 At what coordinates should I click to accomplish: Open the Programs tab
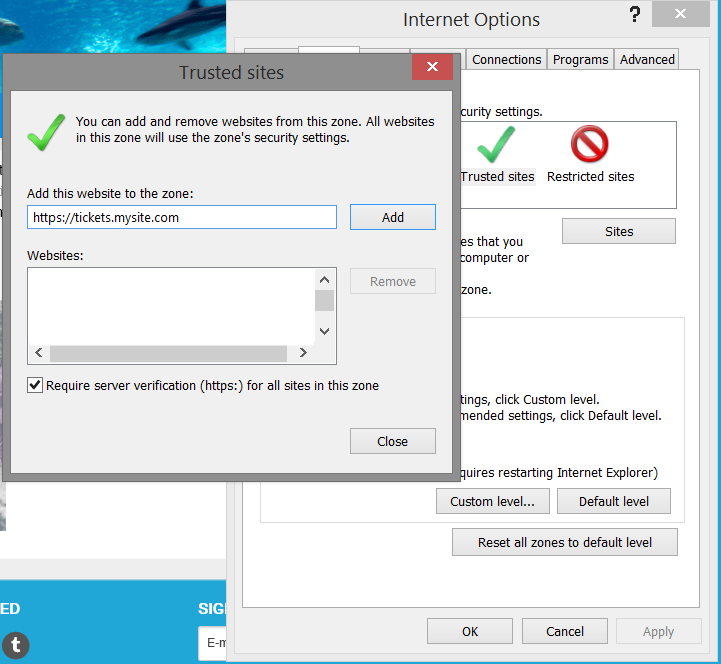(x=580, y=59)
